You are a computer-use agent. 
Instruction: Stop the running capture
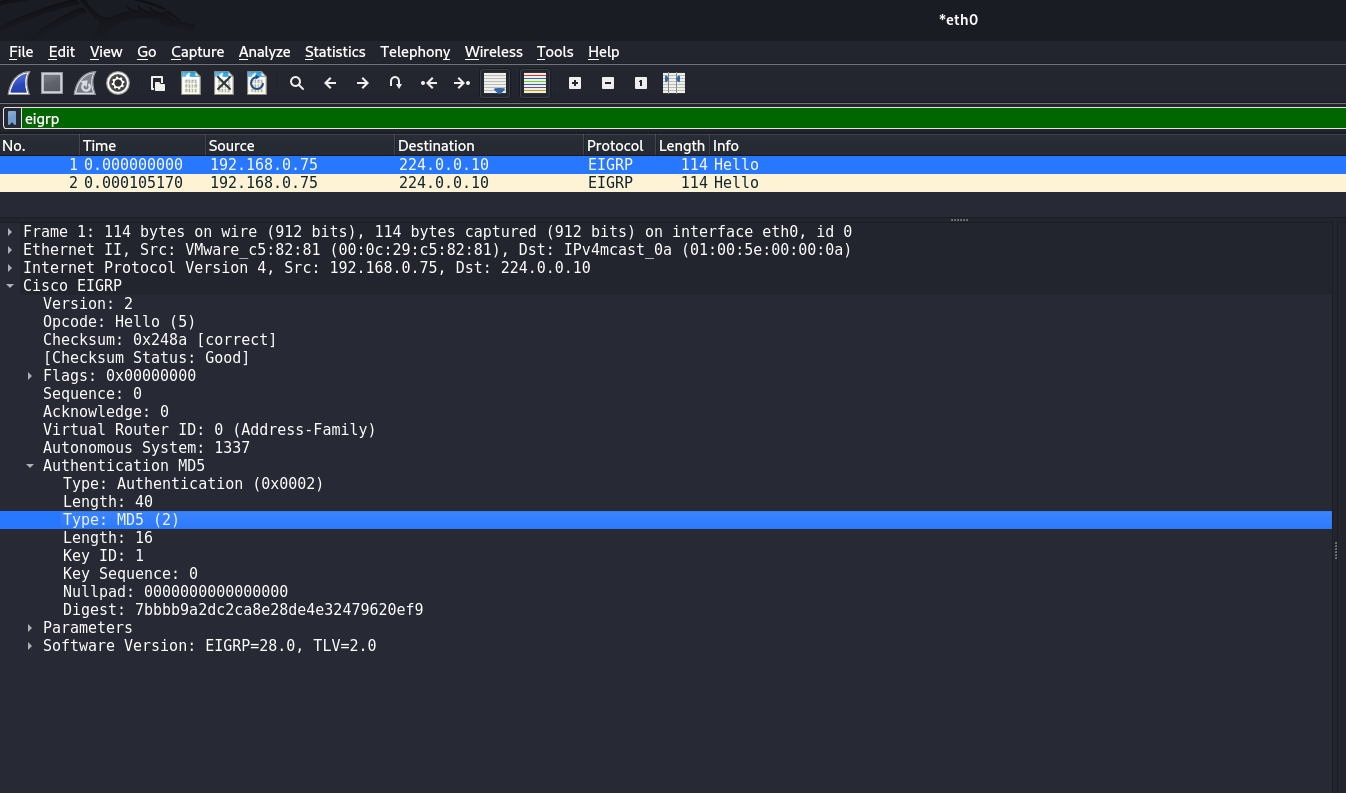coord(51,83)
